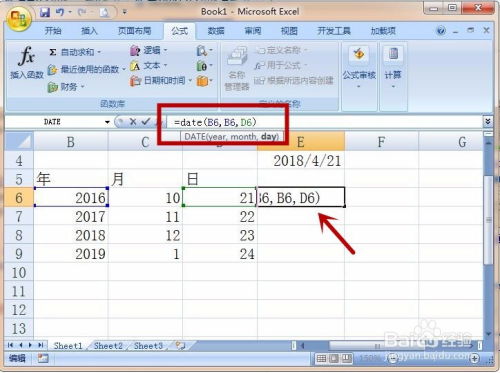Viewport: 500px width, 373px height.
Task: Click Create from Selection (根据所选内容创建)
Action: (294, 80)
